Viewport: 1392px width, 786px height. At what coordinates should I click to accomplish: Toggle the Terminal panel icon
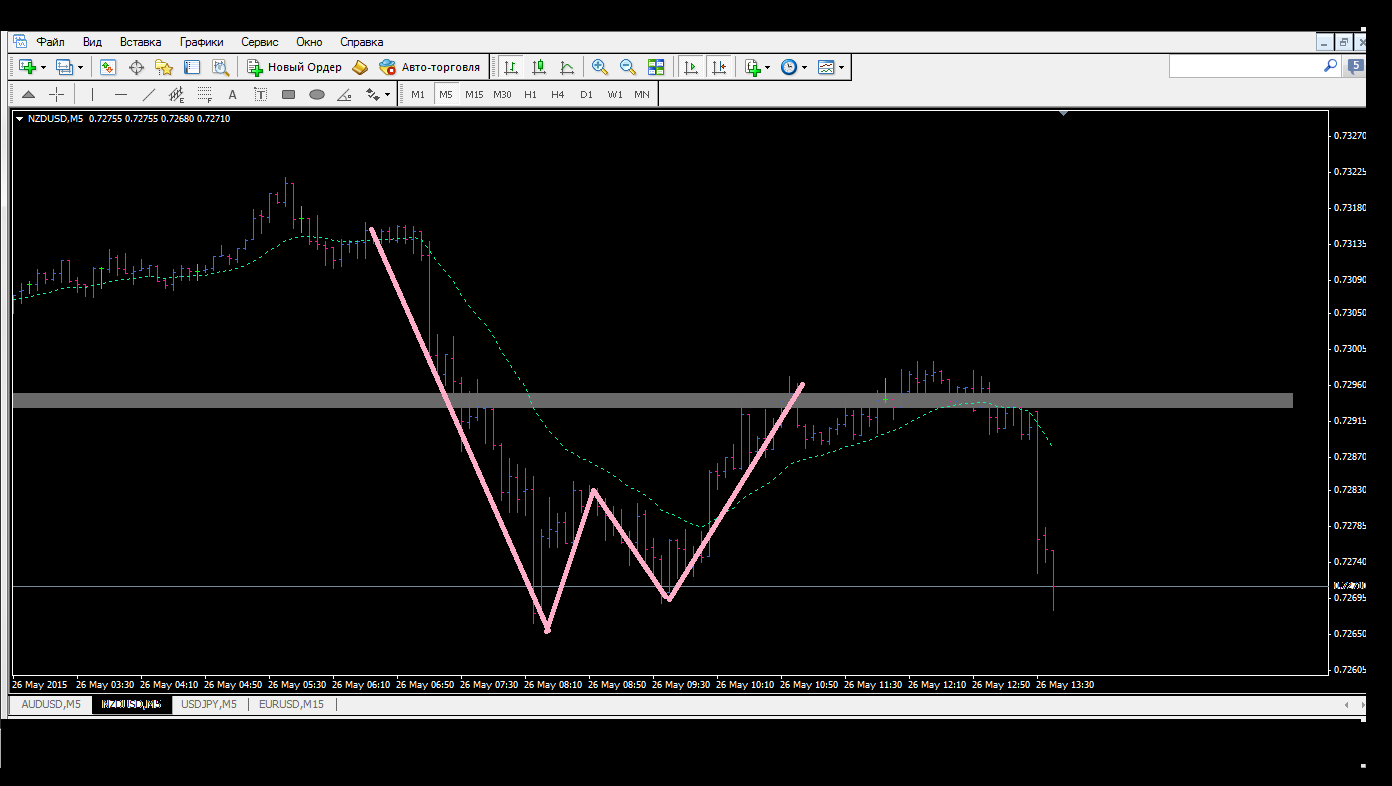[192, 67]
